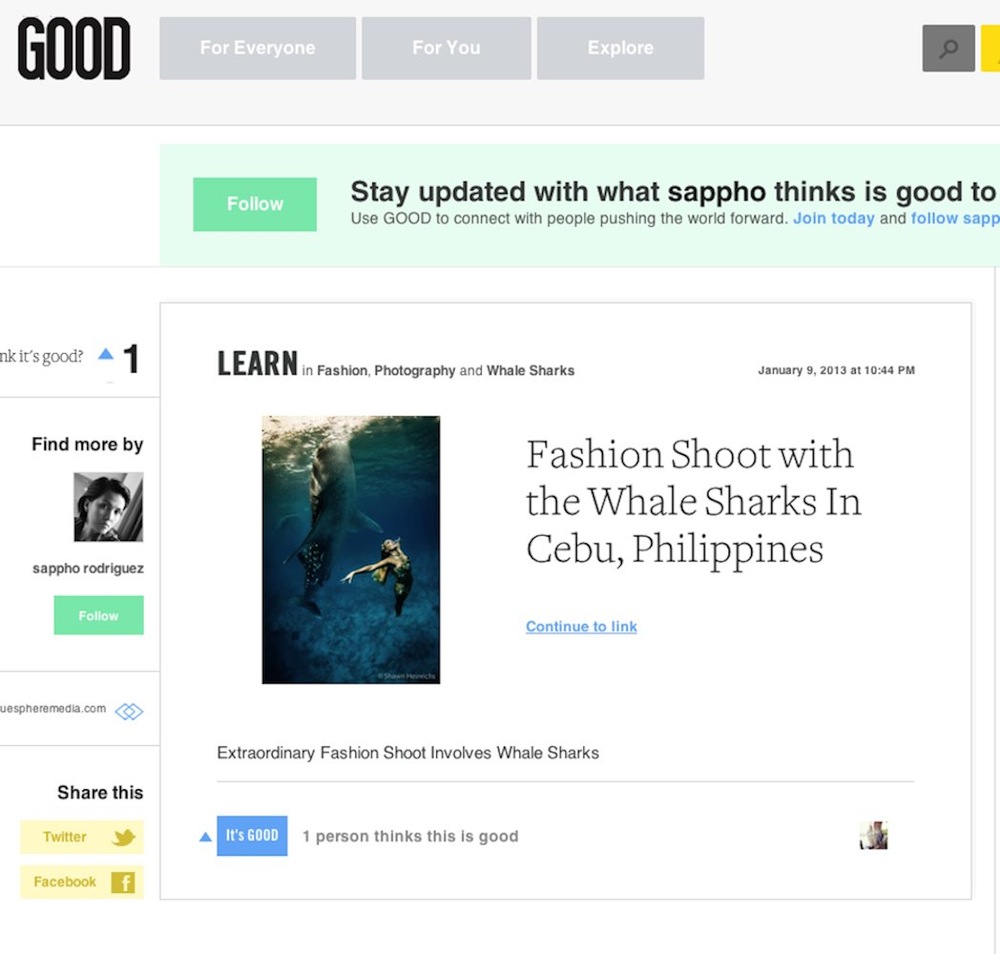Click the whale shark underwater photo thumbnail
The width and height of the screenshot is (1000, 954).
click(351, 550)
